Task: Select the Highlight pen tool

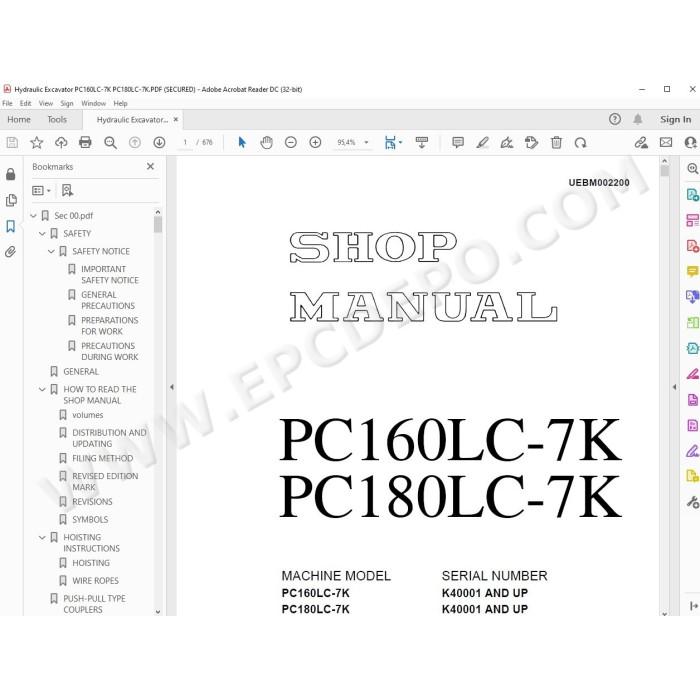Action: click(482, 142)
